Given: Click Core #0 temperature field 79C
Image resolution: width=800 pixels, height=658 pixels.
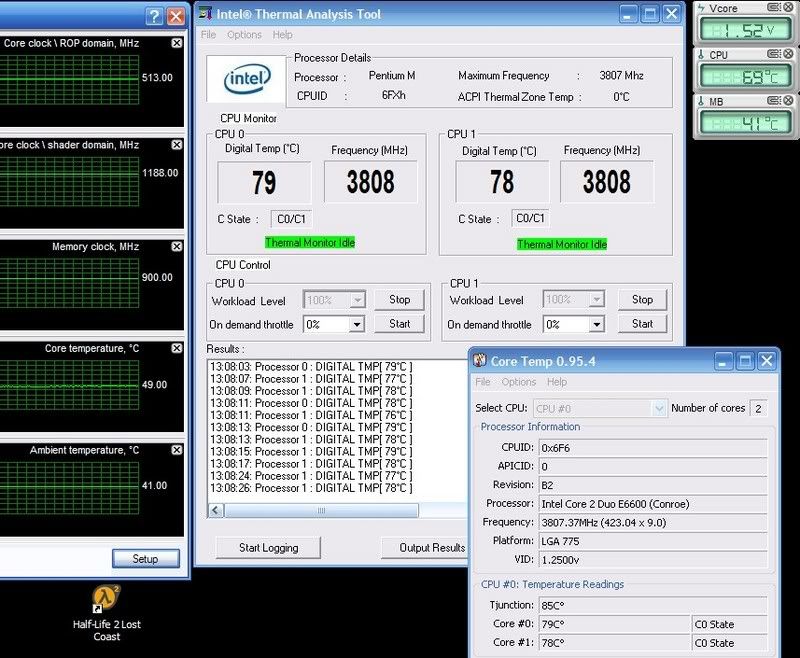Looking at the screenshot, I should [x=614, y=624].
